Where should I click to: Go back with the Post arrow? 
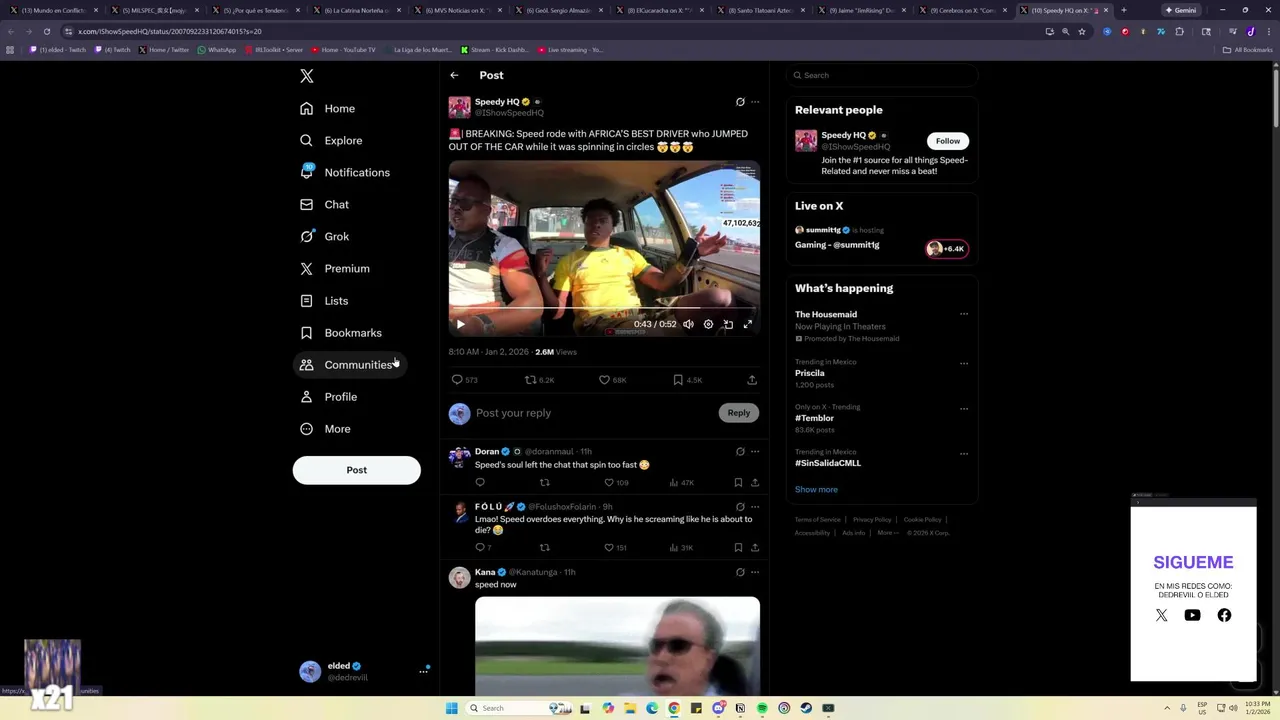[454, 75]
